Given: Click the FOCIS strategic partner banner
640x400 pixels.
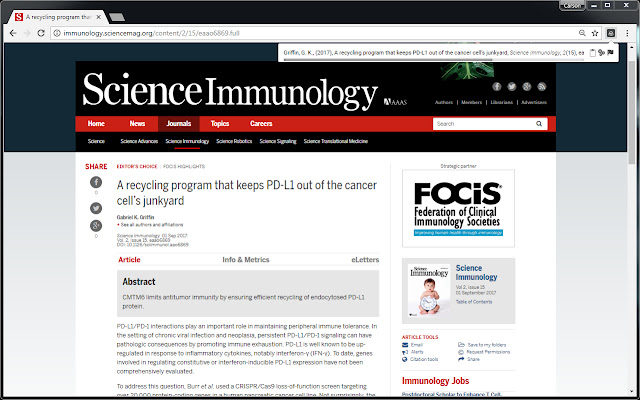Looking at the screenshot, I should 458,209.
